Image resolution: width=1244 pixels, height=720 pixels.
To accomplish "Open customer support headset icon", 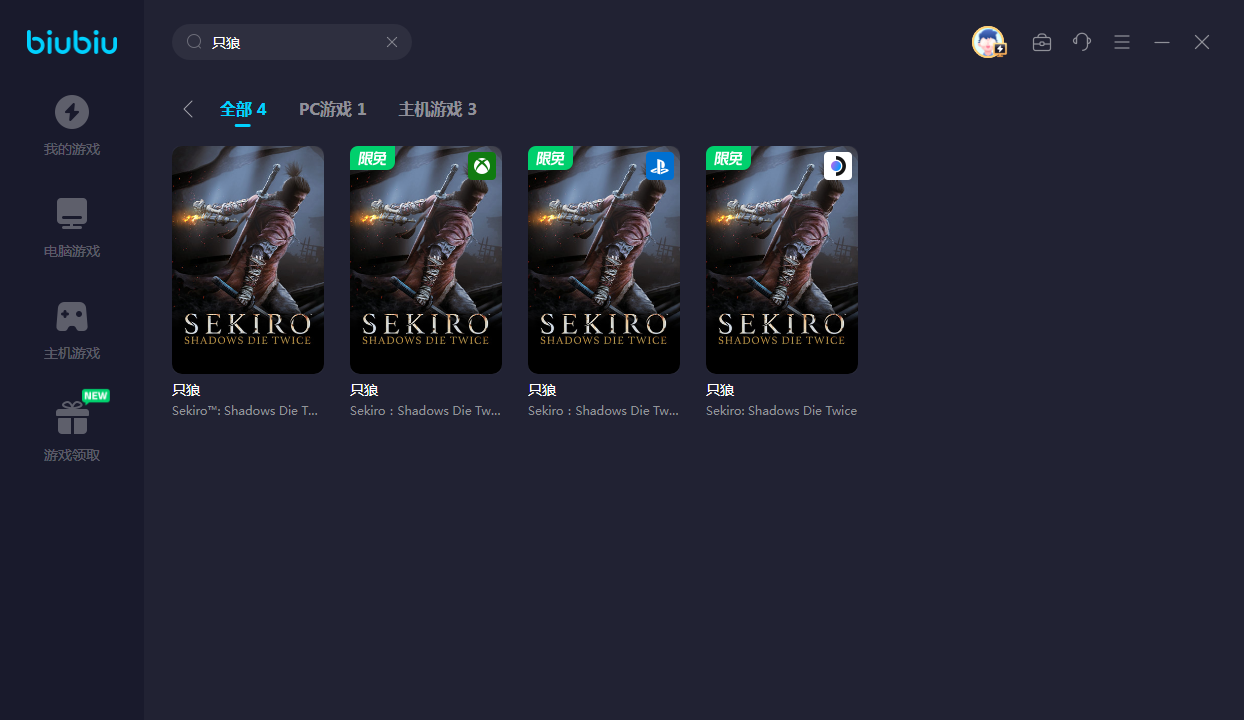I will (1082, 42).
